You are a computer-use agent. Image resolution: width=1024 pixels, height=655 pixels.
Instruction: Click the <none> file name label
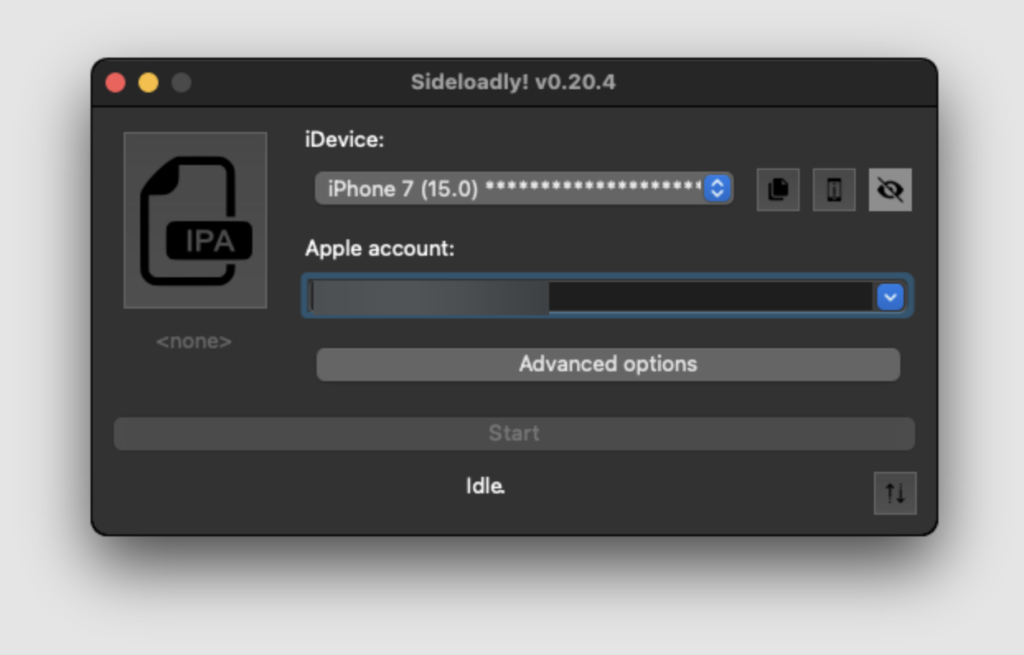(194, 342)
